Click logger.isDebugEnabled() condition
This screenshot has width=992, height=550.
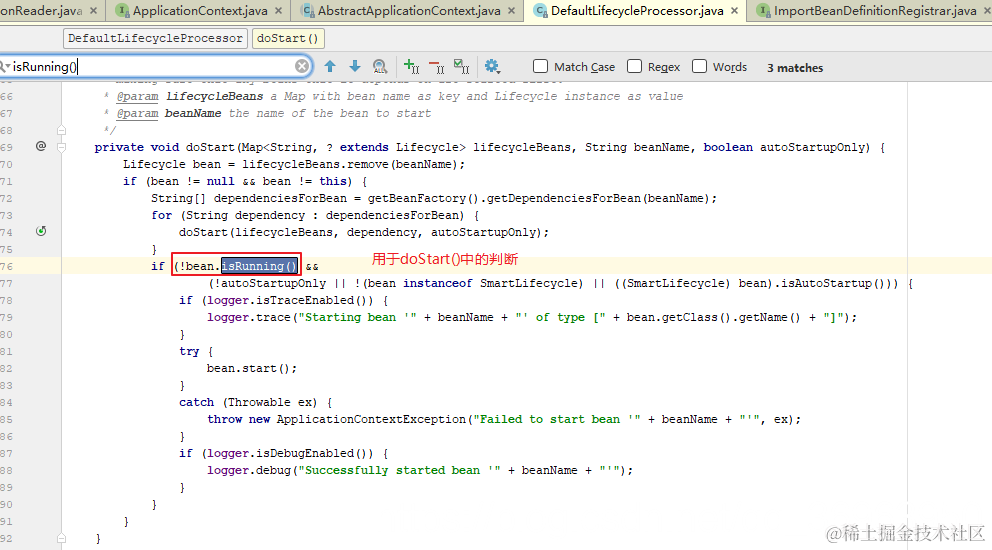coord(291,453)
